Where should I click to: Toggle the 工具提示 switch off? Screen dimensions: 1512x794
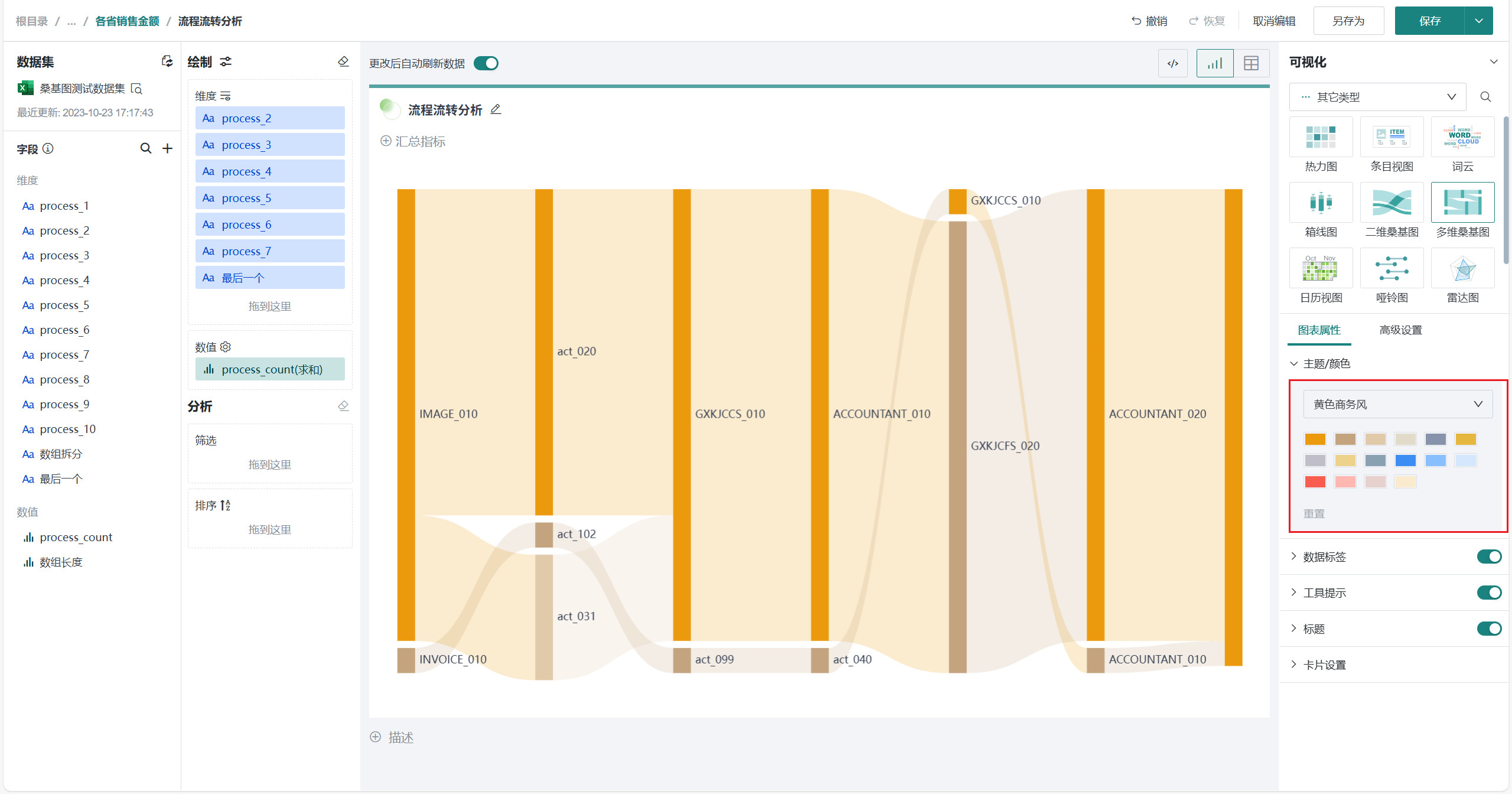1489,593
